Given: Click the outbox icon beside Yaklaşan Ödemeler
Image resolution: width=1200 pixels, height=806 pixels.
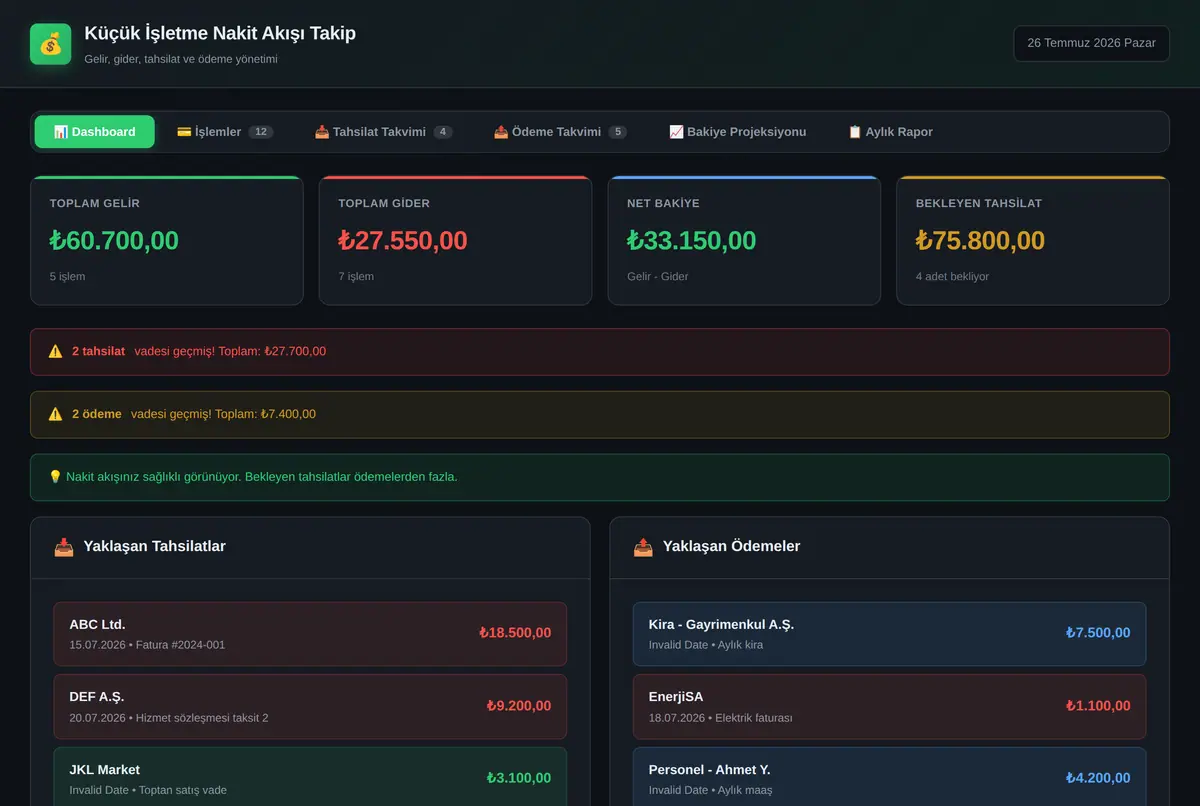Looking at the screenshot, I should click(x=643, y=547).
